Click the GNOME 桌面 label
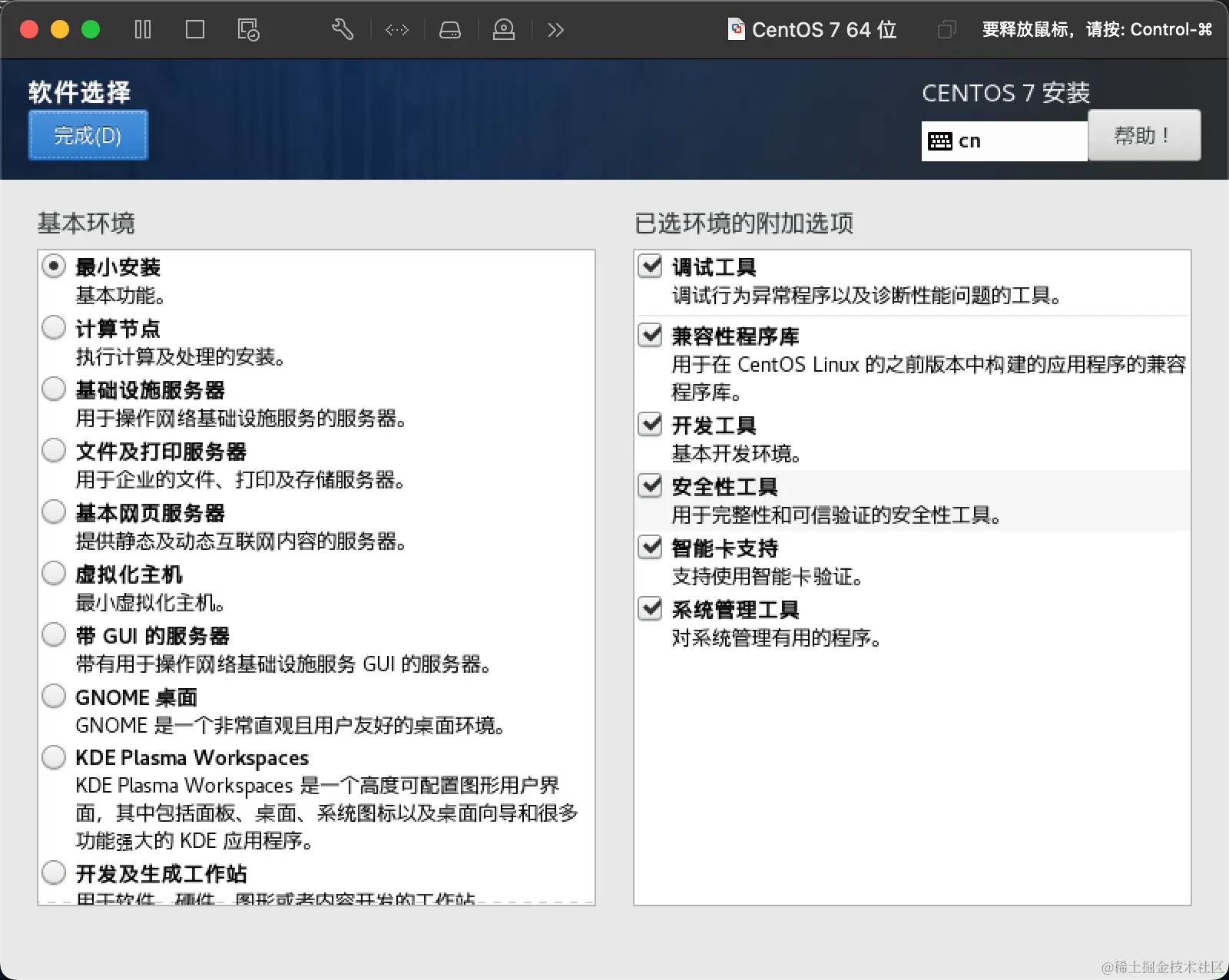The image size is (1229, 980). [137, 697]
